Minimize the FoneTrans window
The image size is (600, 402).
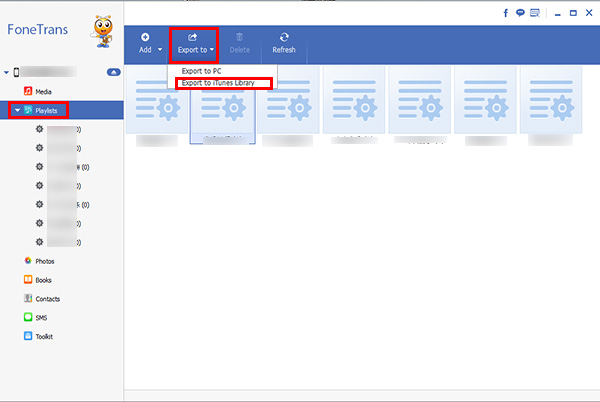pyautogui.click(x=558, y=14)
